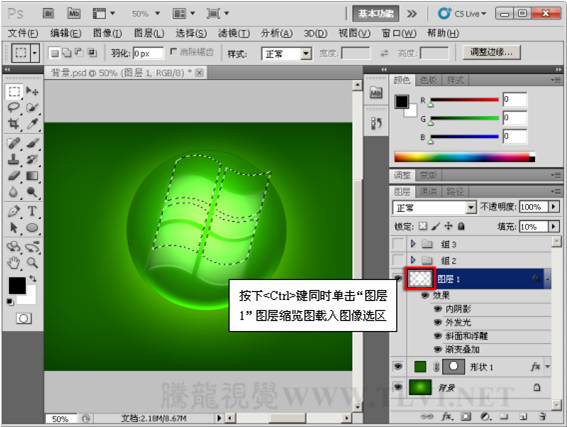Swap foreground and background colors
Image resolution: width=567 pixels, height=427 pixels.
coord(33,278)
